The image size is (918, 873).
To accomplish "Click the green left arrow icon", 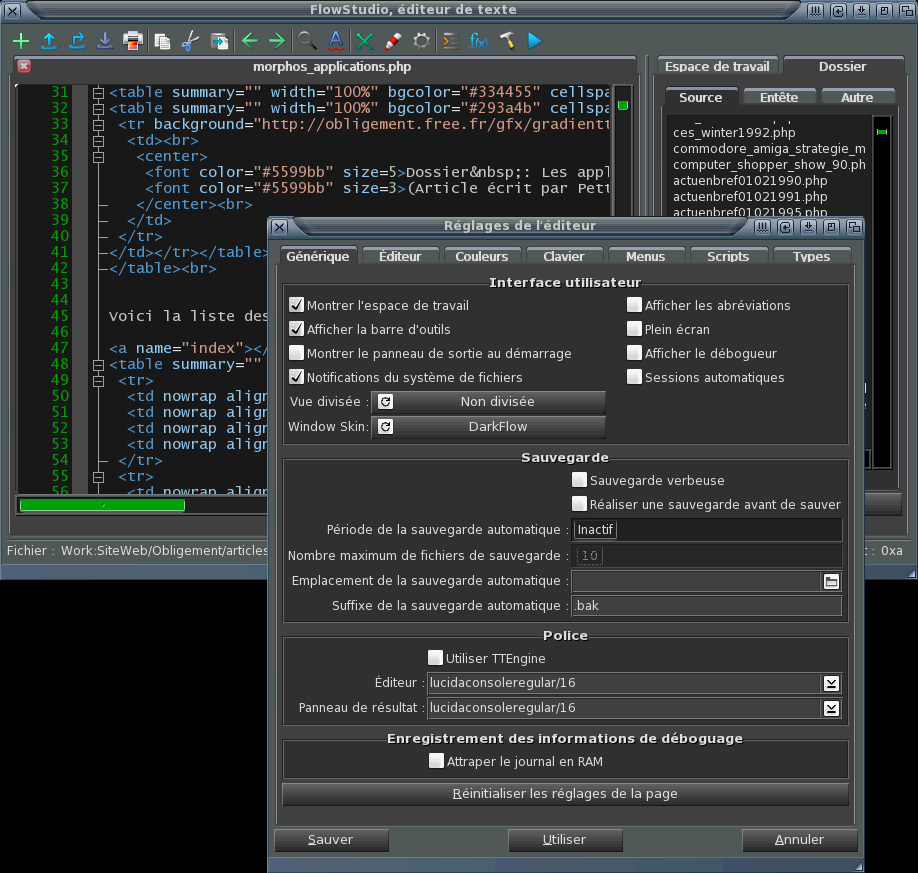I will click(250, 41).
